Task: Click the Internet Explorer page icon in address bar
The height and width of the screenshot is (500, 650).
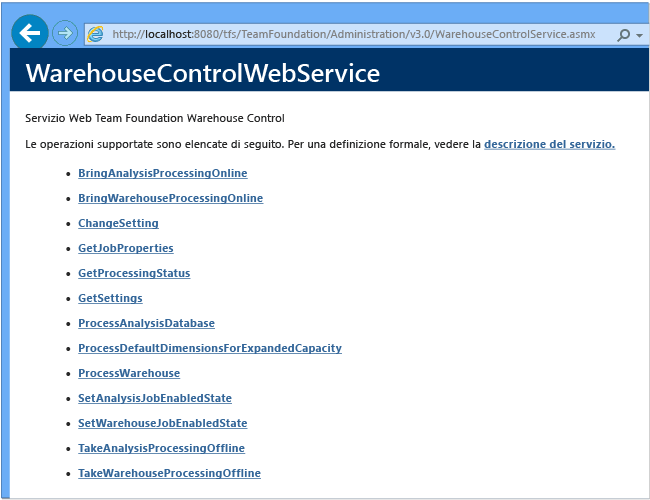Action: [95, 34]
